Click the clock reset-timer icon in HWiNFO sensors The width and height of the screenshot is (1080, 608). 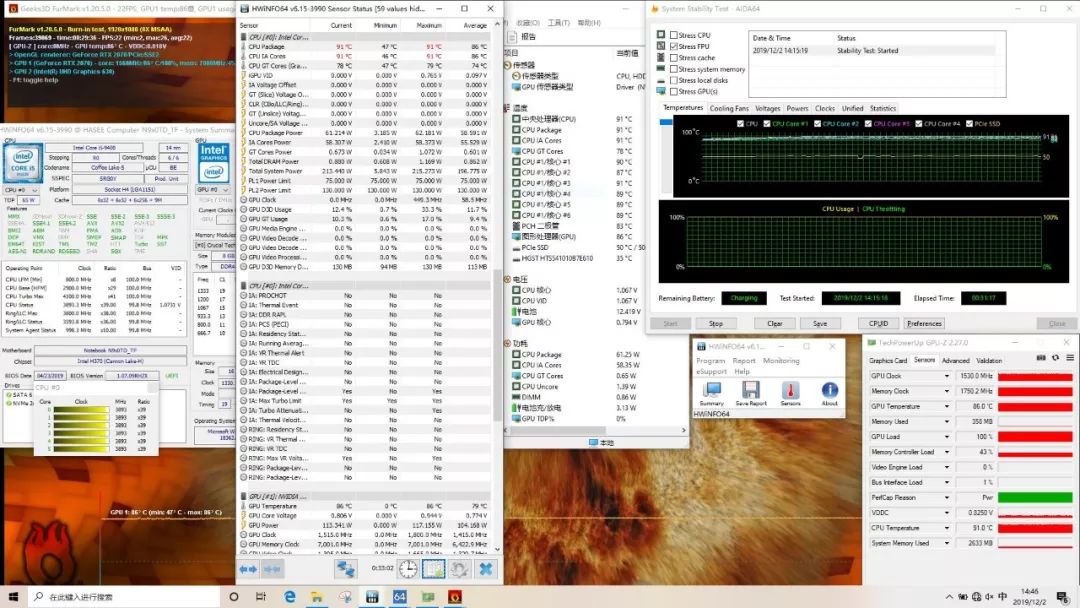click(408, 569)
